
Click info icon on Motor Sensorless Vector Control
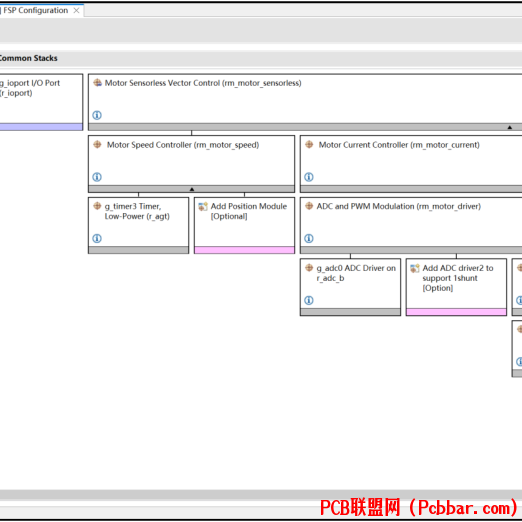tap(97, 115)
